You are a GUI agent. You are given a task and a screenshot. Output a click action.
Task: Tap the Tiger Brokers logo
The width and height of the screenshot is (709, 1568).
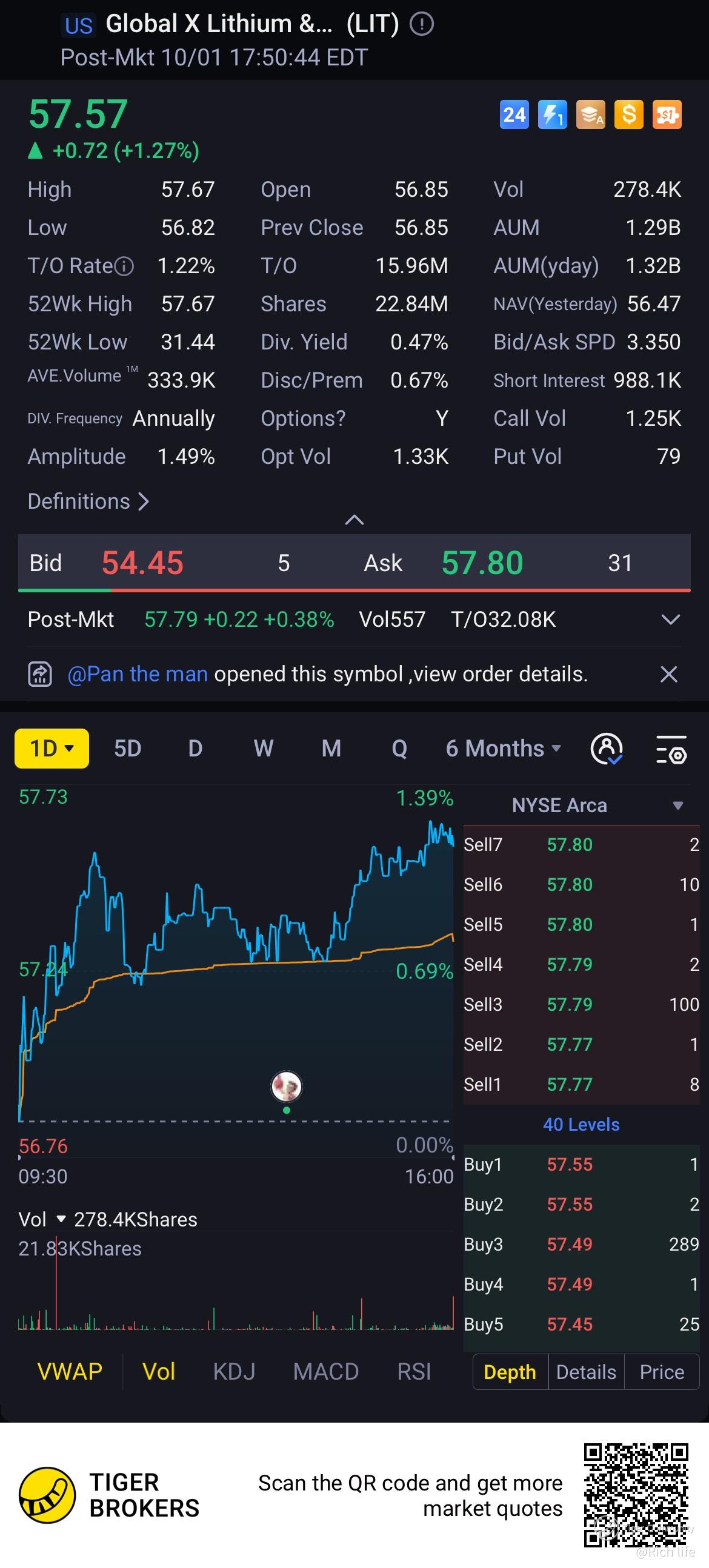point(47,1495)
